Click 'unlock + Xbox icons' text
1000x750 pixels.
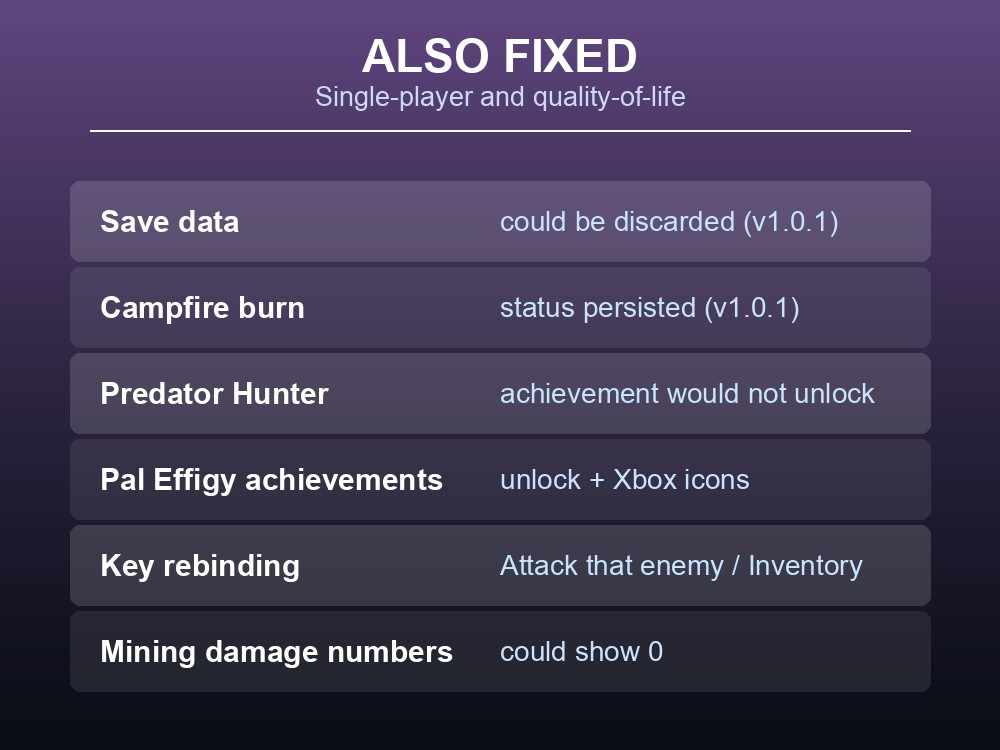[624, 480]
